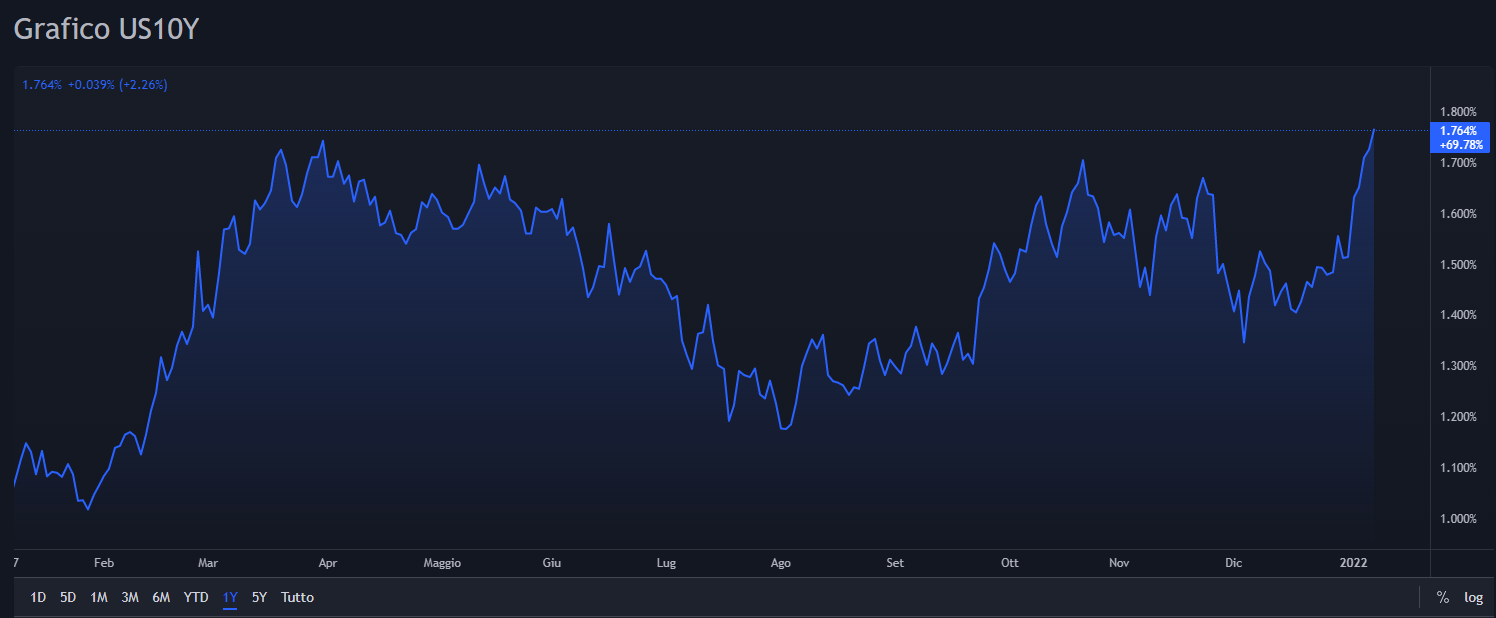Click the Apr time axis label

[328, 563]
